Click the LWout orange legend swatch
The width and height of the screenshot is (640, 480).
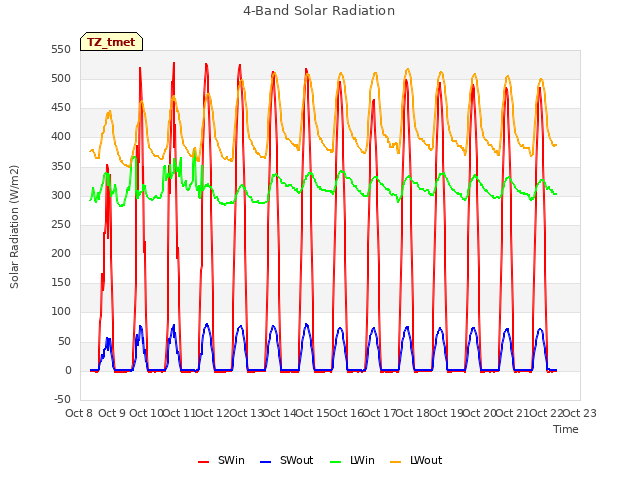tap(396, 462)
